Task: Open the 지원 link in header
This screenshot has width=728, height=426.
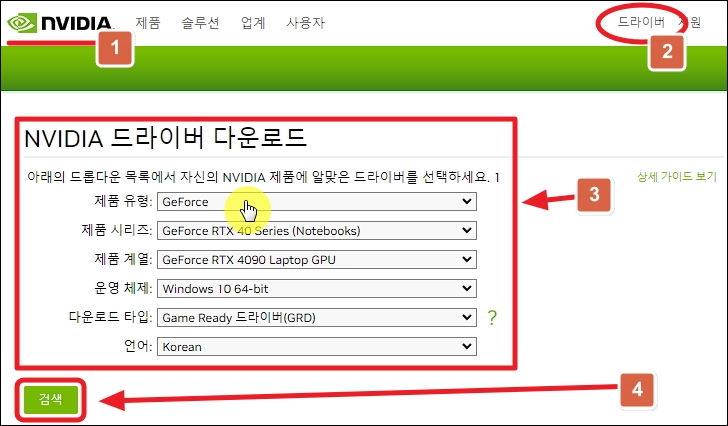Action: pyautogui.click(x=690, y=22)
